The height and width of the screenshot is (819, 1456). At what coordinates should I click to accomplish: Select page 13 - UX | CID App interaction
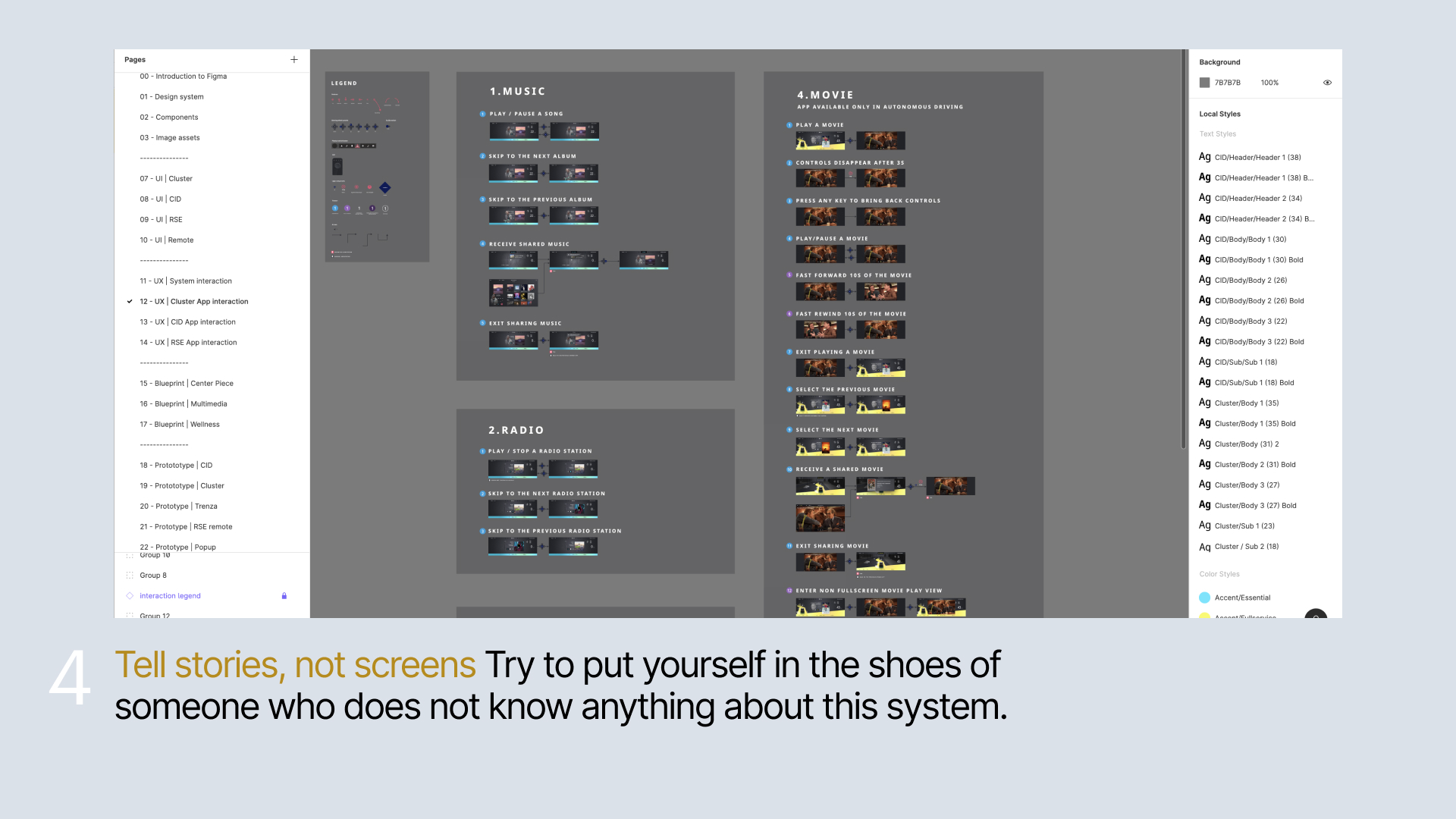(x=187, y=322)
